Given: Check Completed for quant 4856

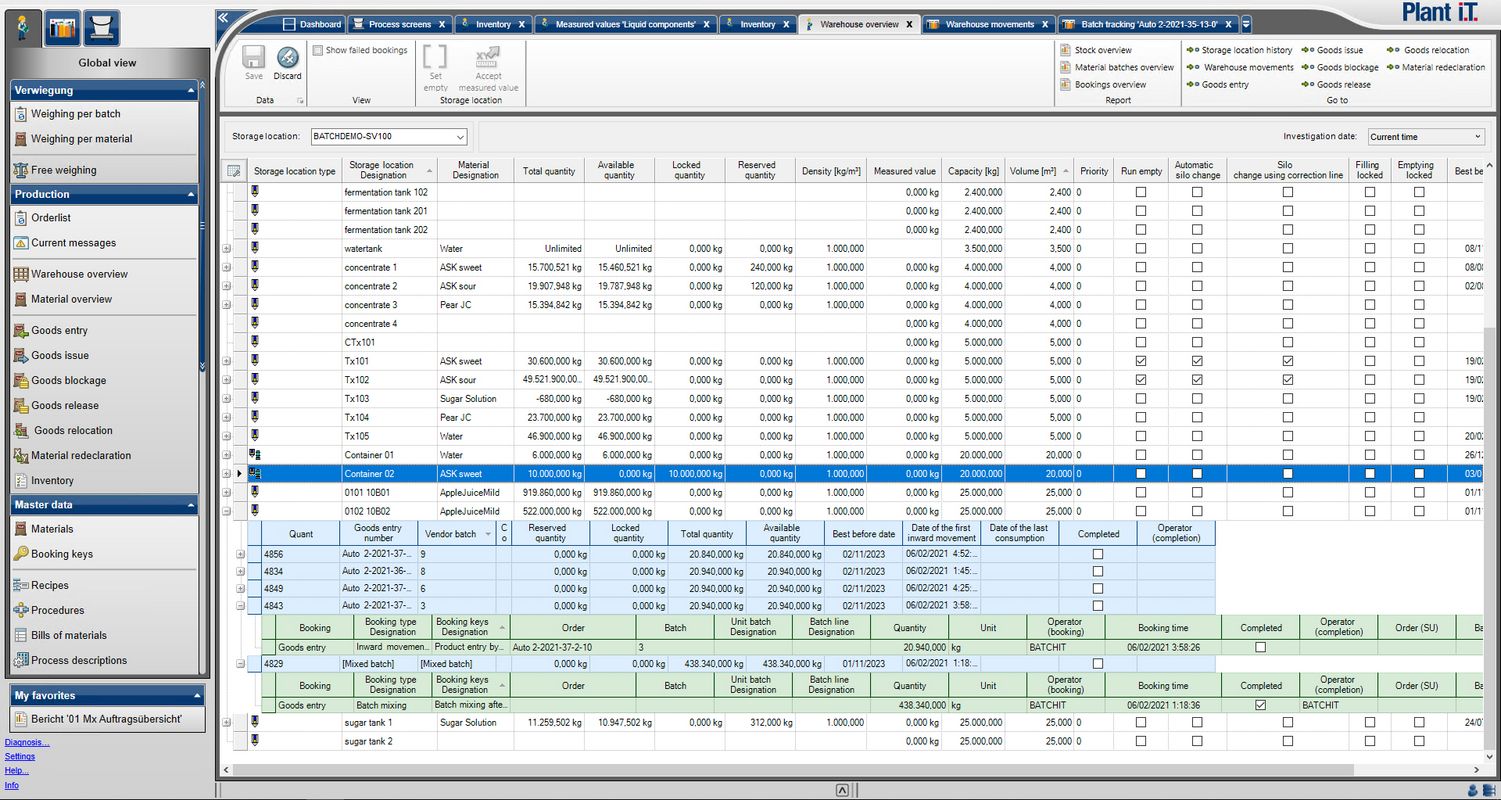Looking at the screenshot, I should pos(1098,553).
